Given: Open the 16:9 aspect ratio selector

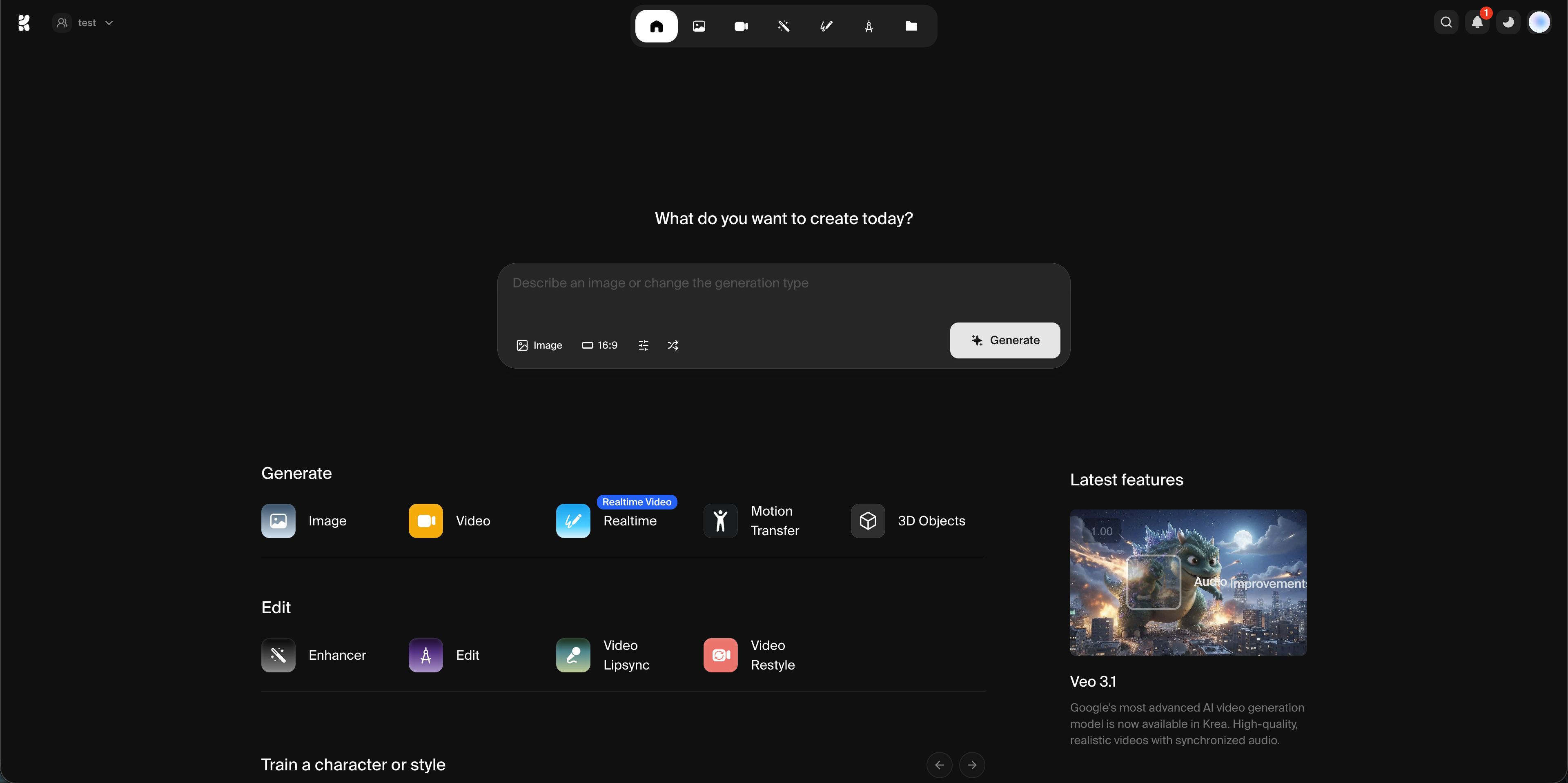Looking at the screenshot, I should [x=599, y=345].
